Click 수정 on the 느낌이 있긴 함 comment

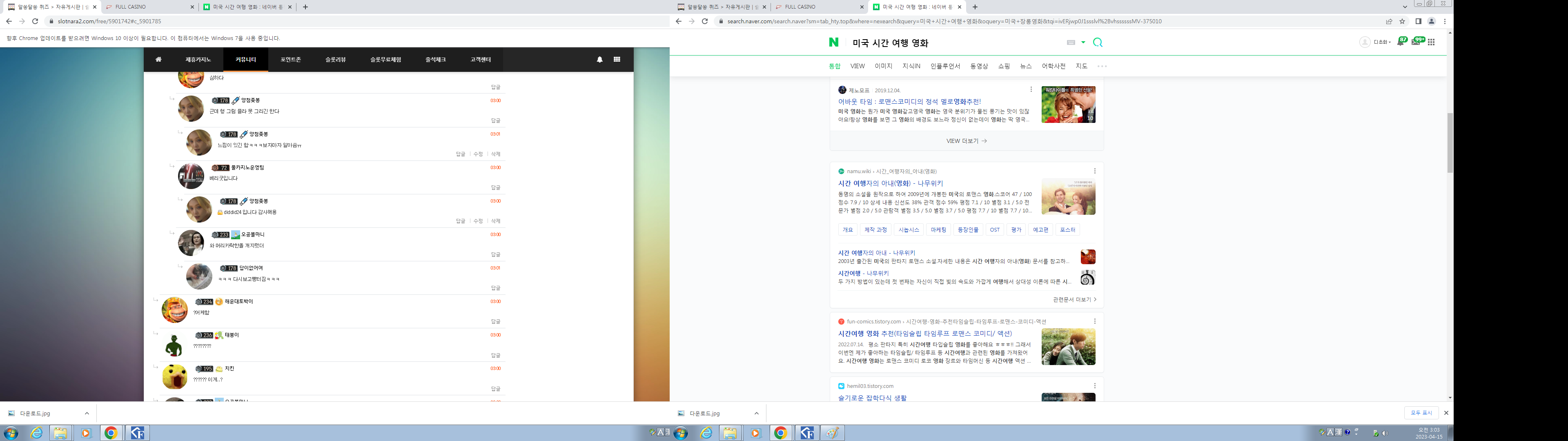point(479,154)
